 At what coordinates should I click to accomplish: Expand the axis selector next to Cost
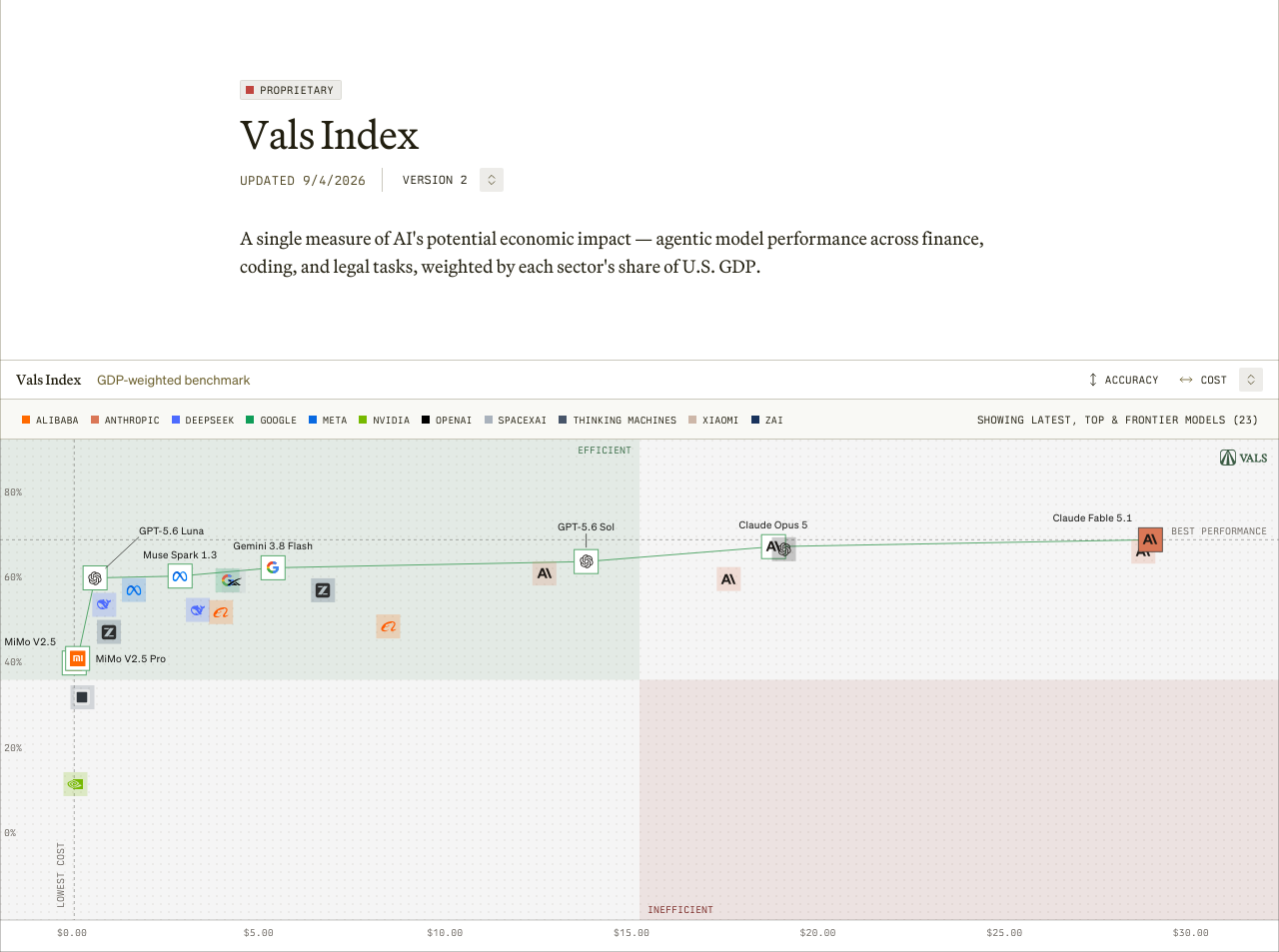[1251, 380]
